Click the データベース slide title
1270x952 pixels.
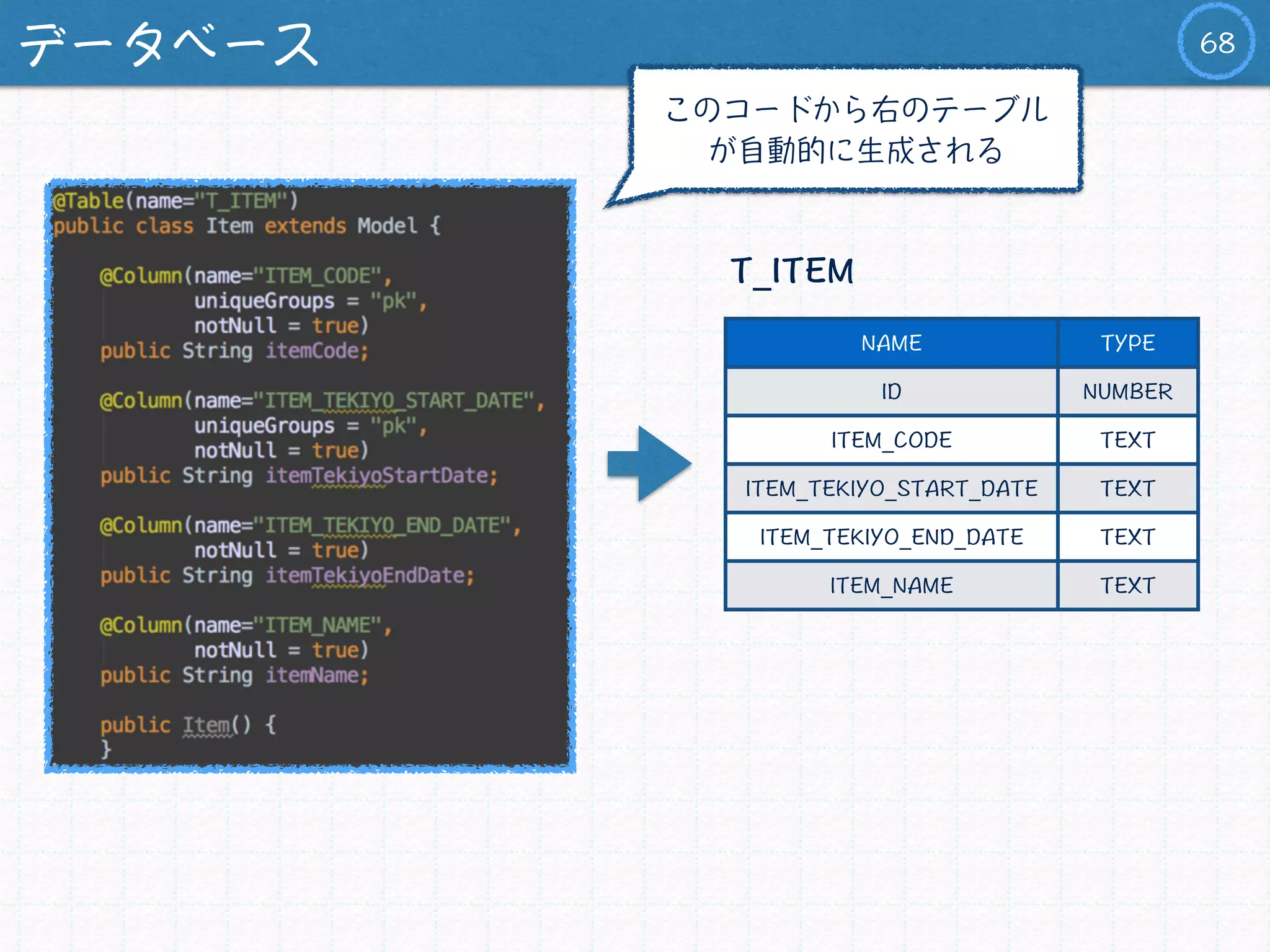169,44
